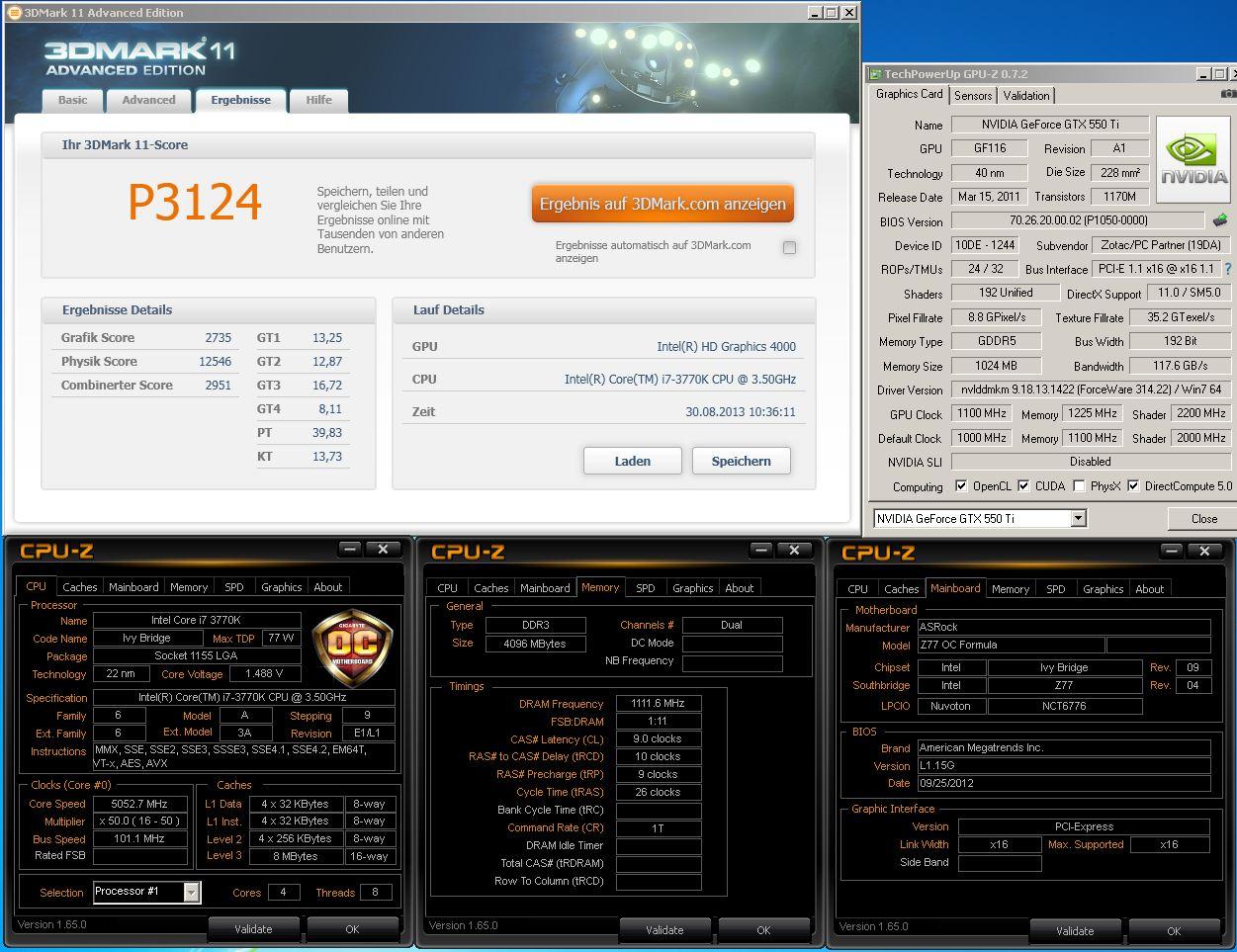
Task: Click the Gigabyte OC motherboard badge
Action: pyautogui.click(x=352, y=649)
